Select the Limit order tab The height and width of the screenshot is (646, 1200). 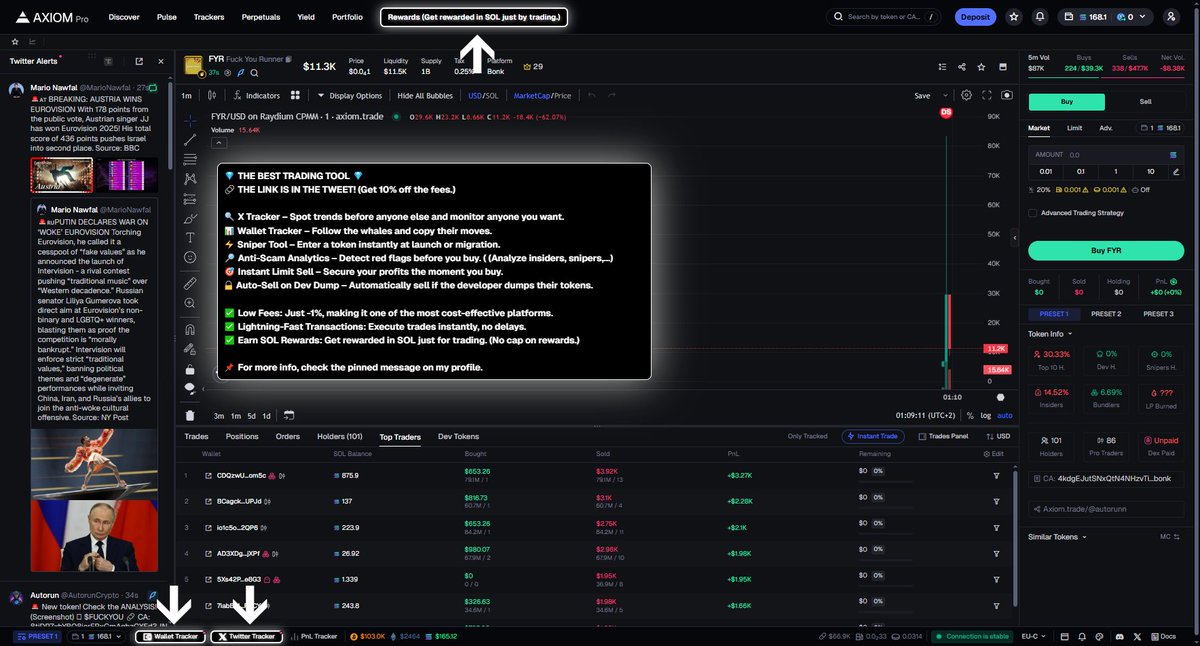pyautogui.click(x=1074, y=128)
